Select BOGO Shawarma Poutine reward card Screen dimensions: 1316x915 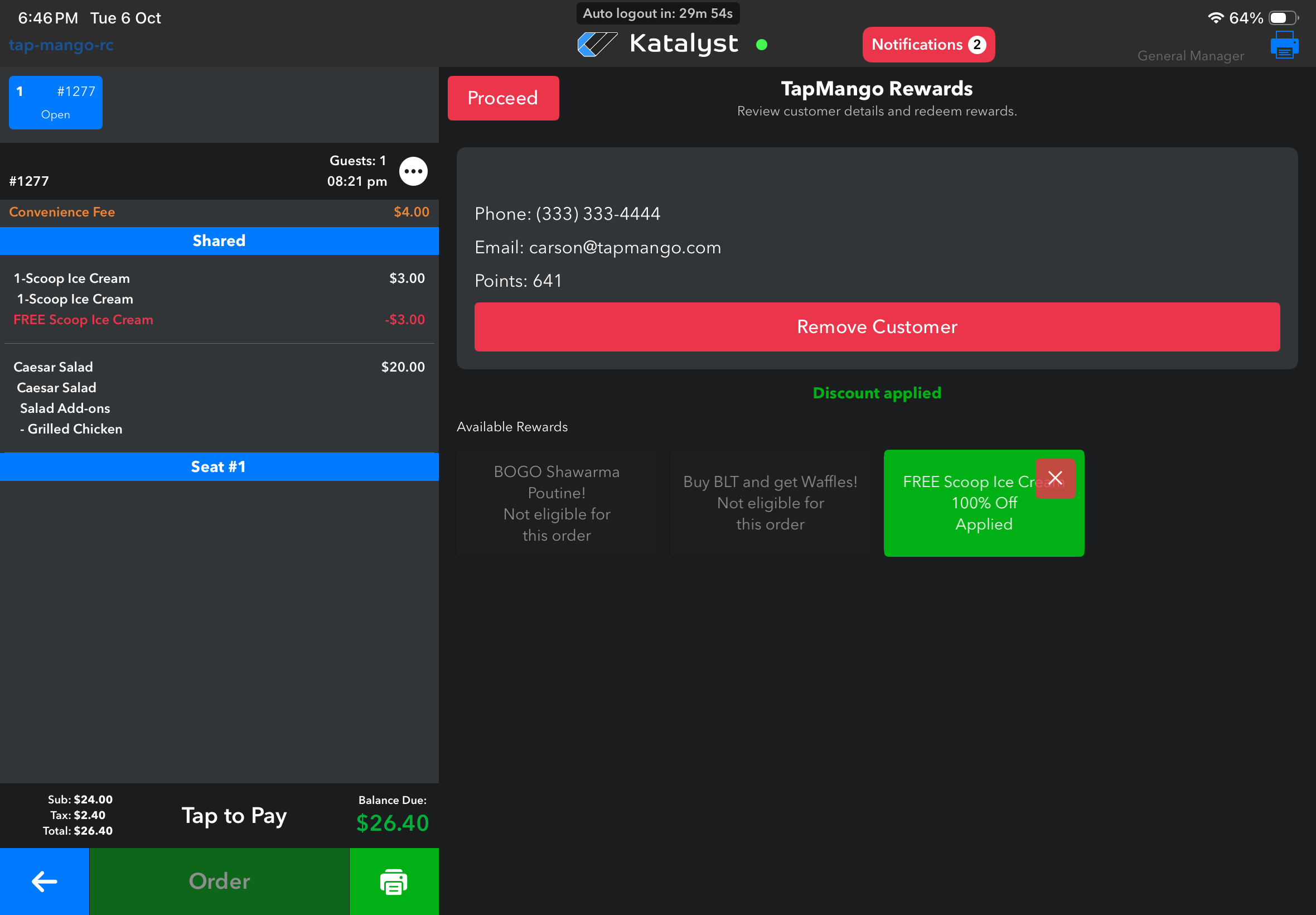click(557, 503)
